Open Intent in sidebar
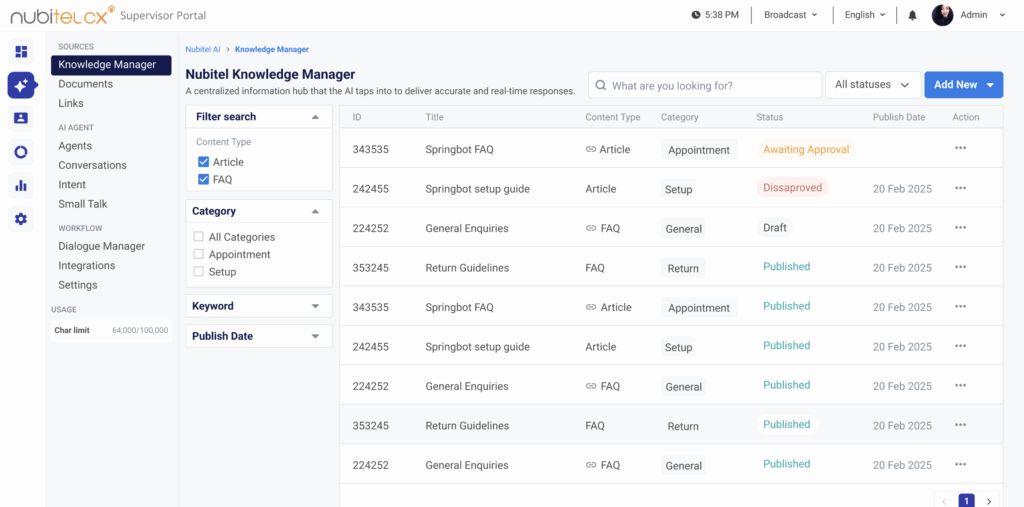 tap(72, 185)
